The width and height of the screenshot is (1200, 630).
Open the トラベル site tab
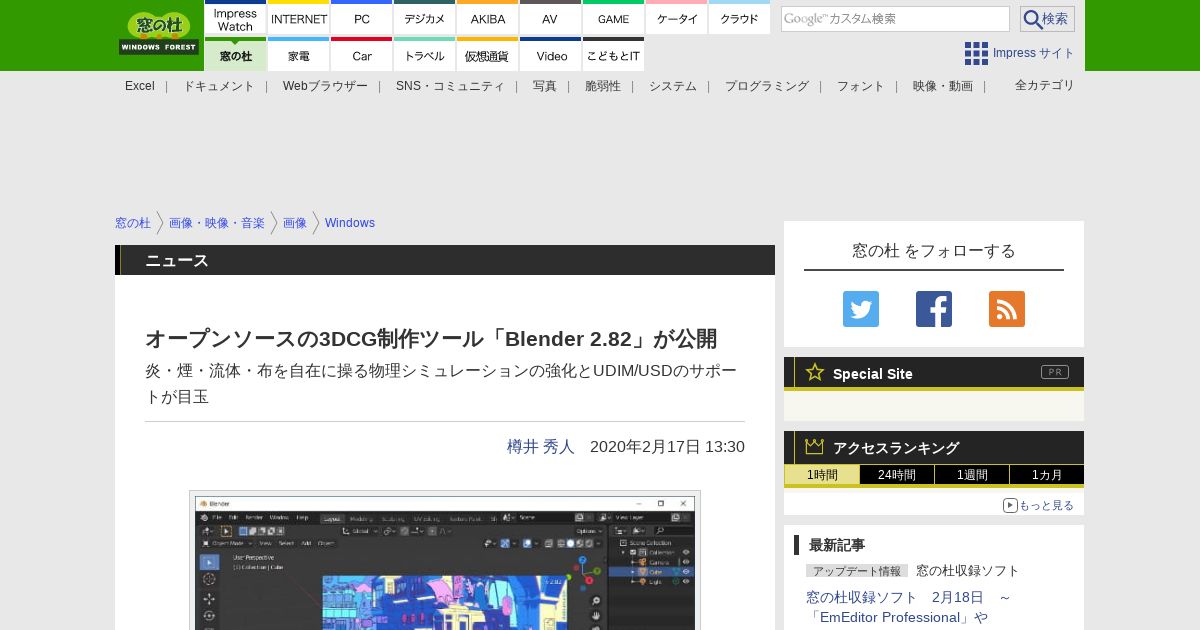pyautogui.click(x=425, y=55)
